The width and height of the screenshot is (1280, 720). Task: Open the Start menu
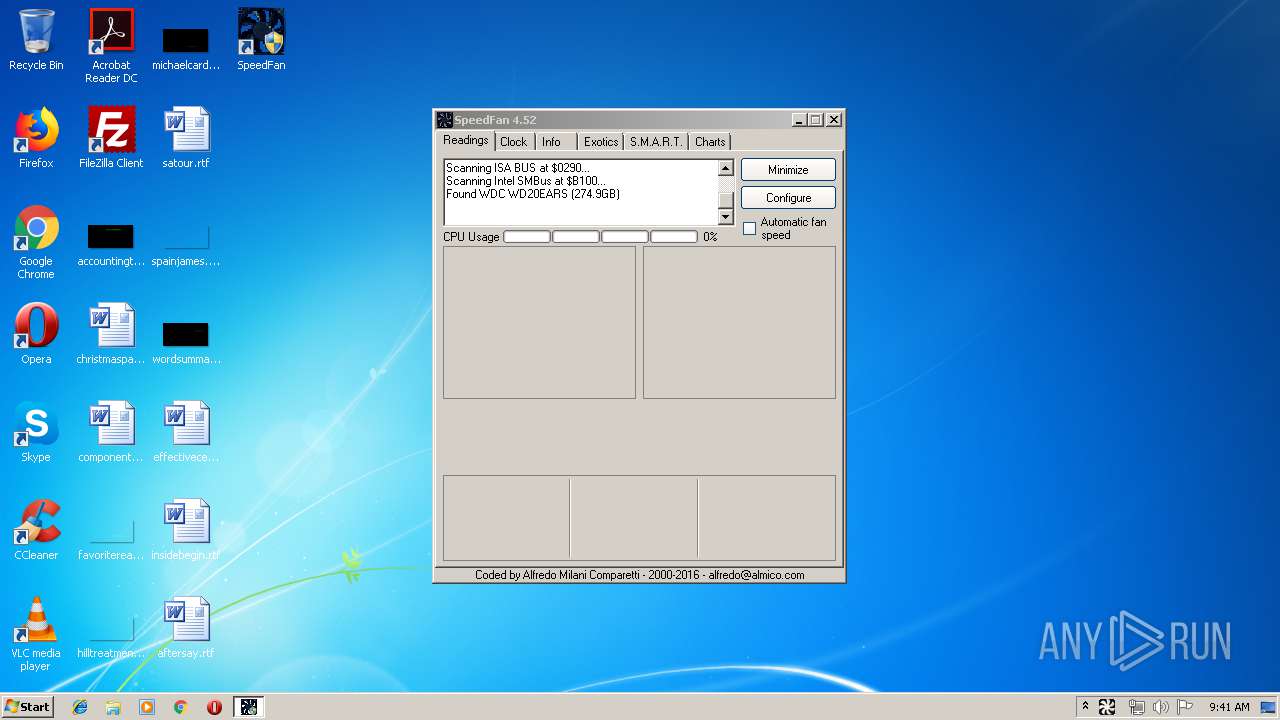pyautogui.click(x=28, y=707)
